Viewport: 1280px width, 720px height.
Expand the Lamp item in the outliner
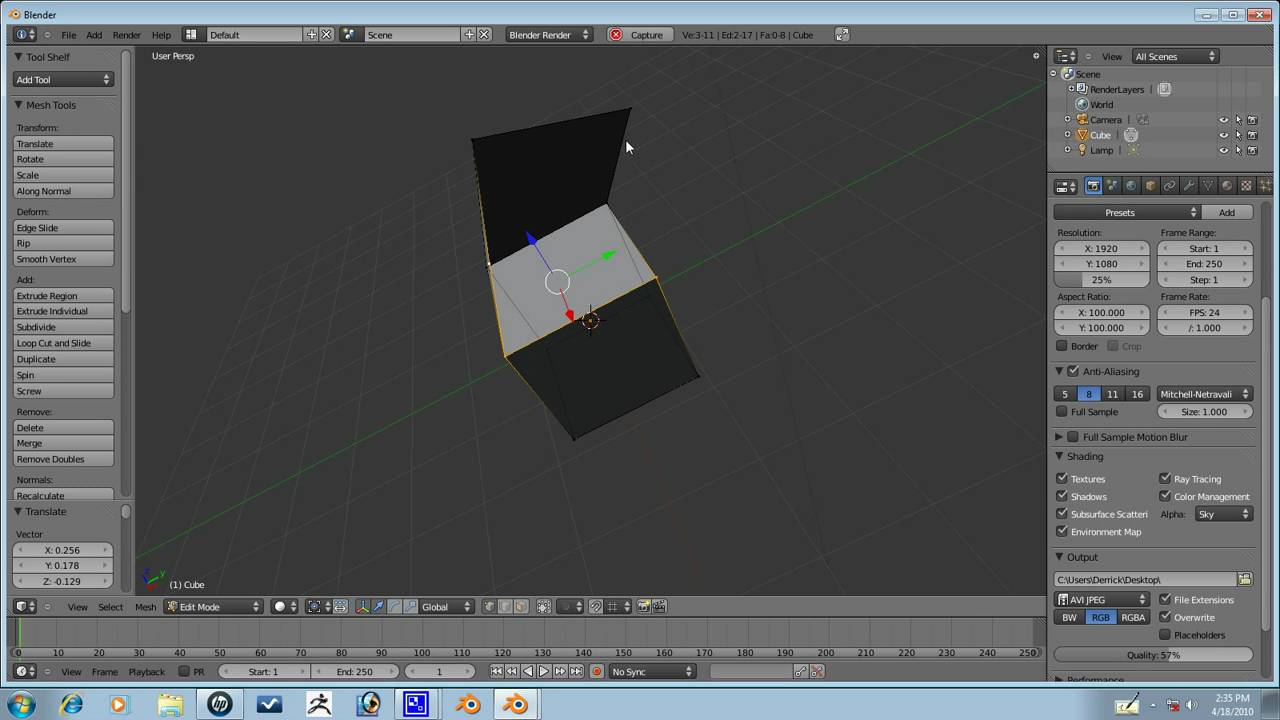coord(1067,150)
